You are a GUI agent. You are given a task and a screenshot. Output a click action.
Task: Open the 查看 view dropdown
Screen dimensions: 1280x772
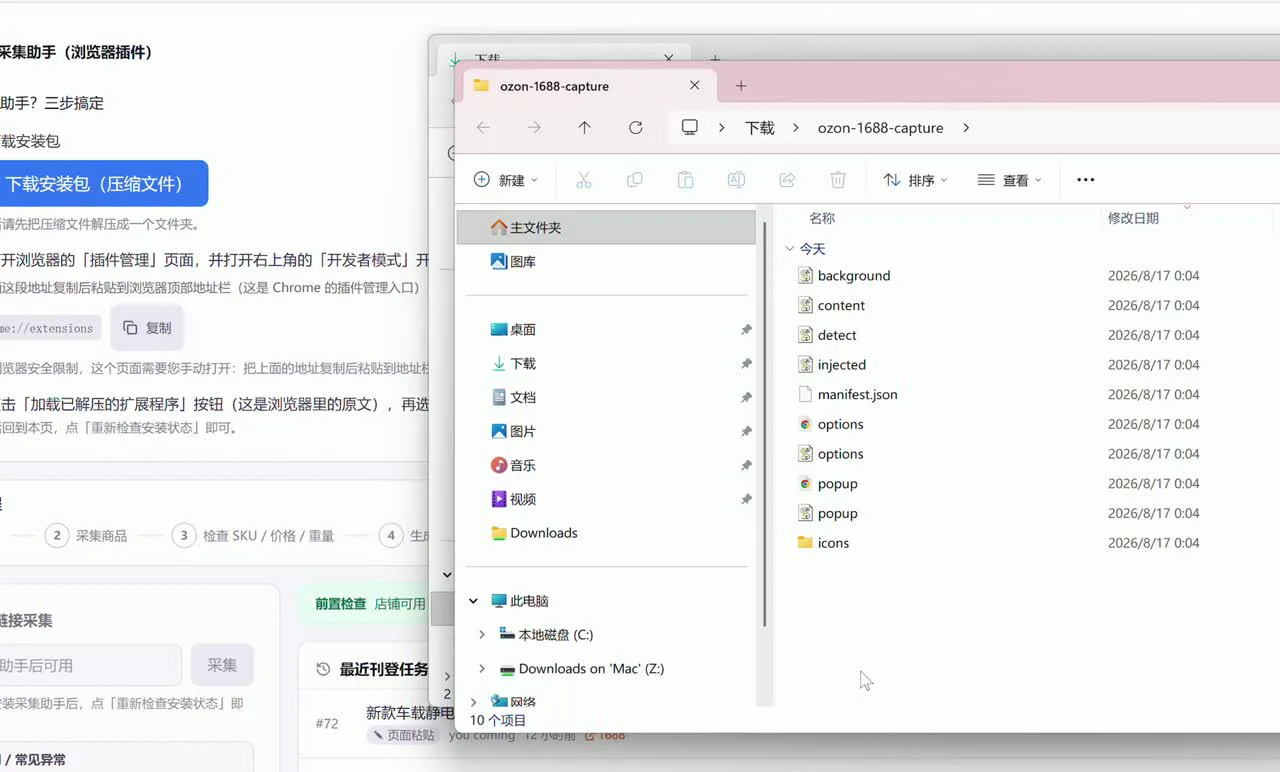coord(1010,180)
